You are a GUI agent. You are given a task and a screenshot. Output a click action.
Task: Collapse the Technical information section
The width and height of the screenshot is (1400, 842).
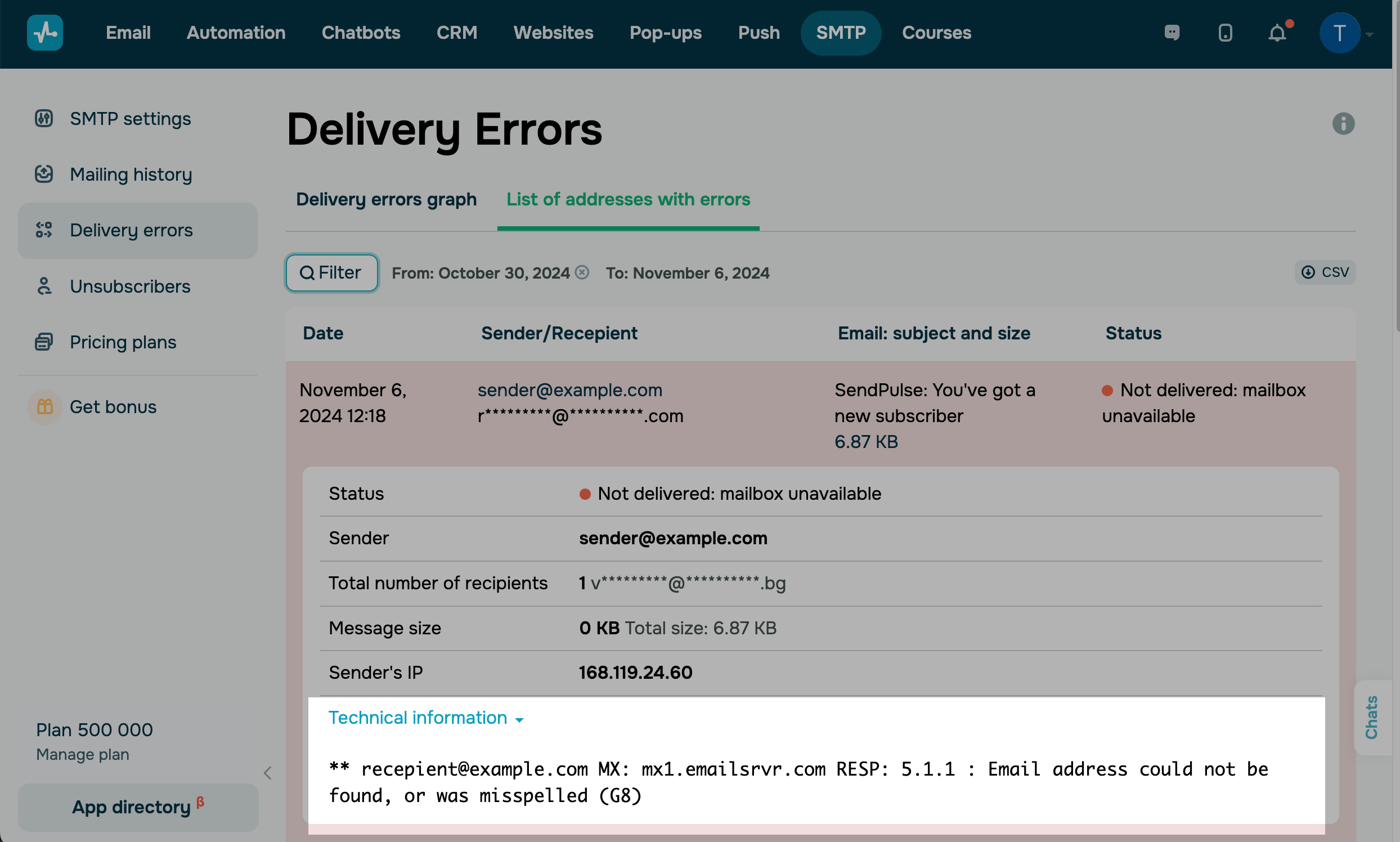[x=425, y=718]
